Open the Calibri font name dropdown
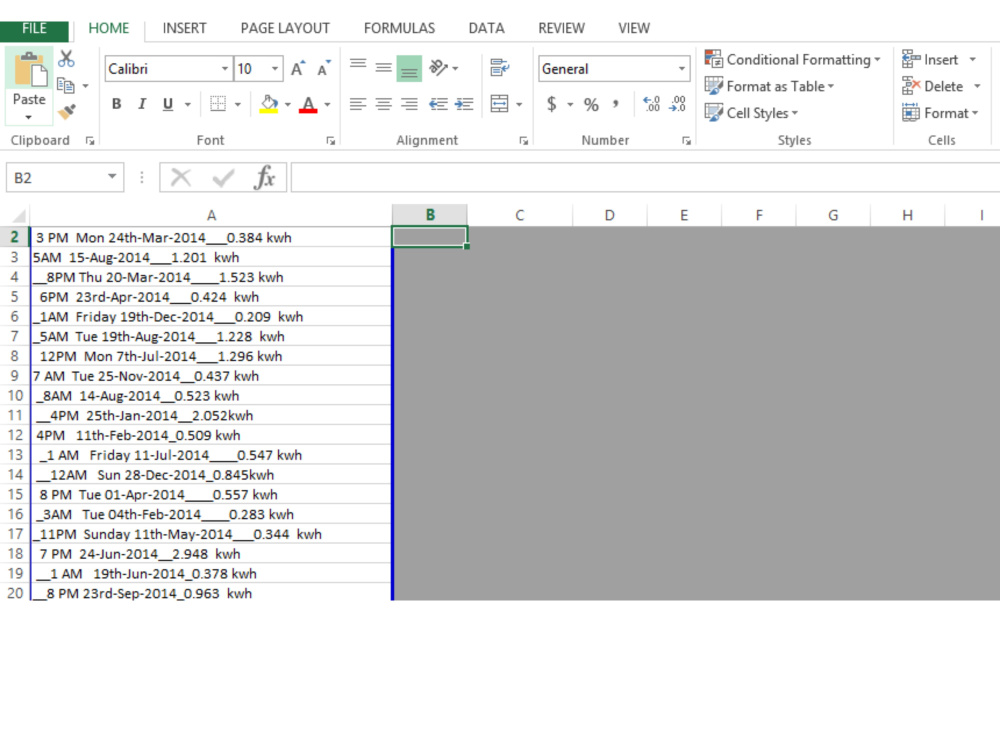This screenshot has height=750, width=1000. [x=224, y=69]
